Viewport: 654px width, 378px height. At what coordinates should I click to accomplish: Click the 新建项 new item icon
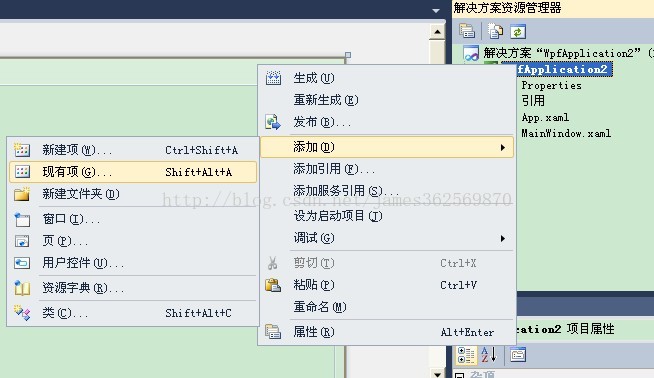(22, 150)
